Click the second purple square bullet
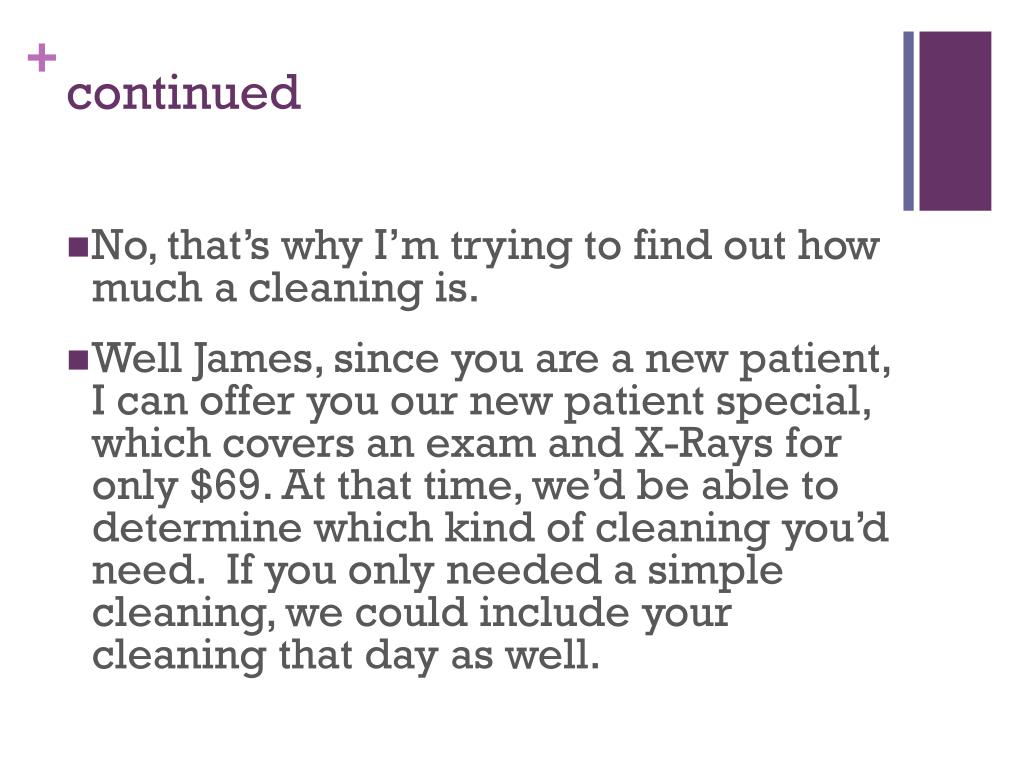The height and width of the screenshot is (768, 1024). (x=78, y=360)
